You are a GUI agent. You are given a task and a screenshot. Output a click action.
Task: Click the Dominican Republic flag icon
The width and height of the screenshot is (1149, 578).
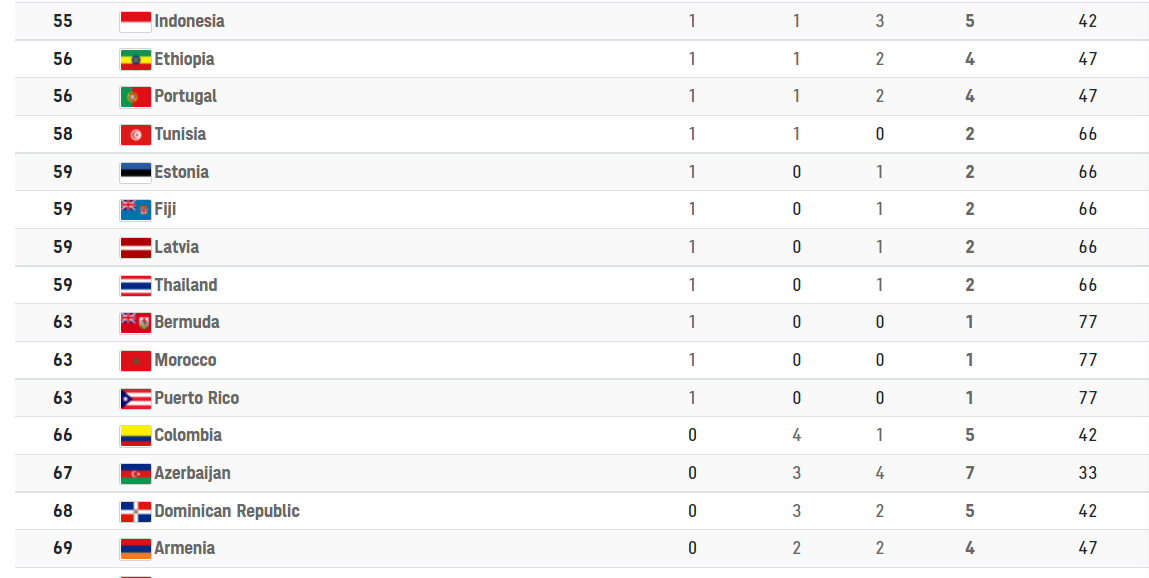[136, 511]
